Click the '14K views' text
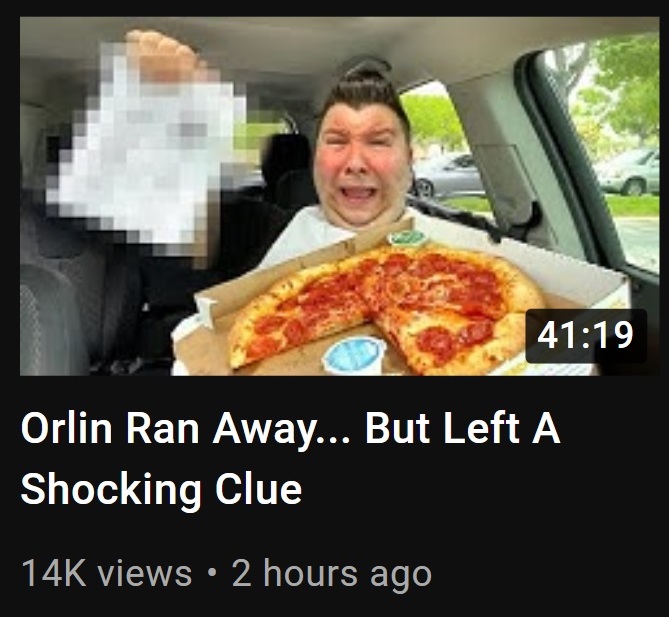 [106, 573]
